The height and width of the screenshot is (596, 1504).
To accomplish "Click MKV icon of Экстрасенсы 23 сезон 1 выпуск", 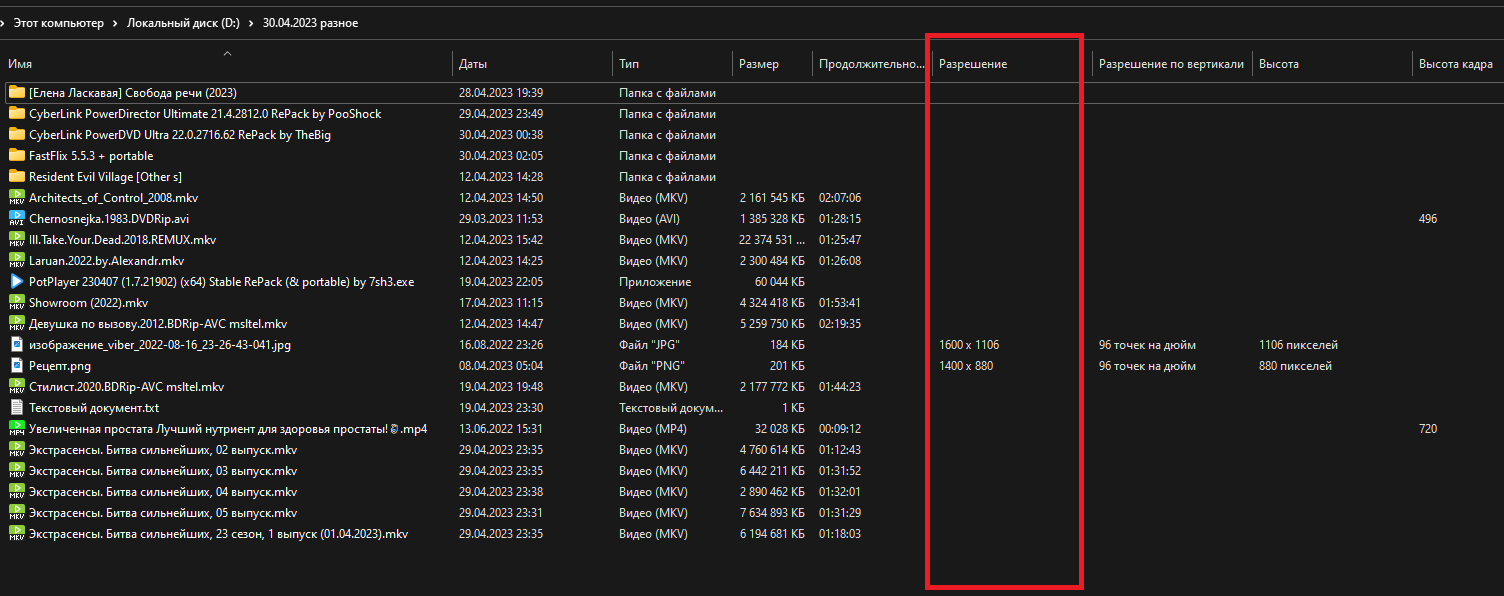I will click(16, 533).
